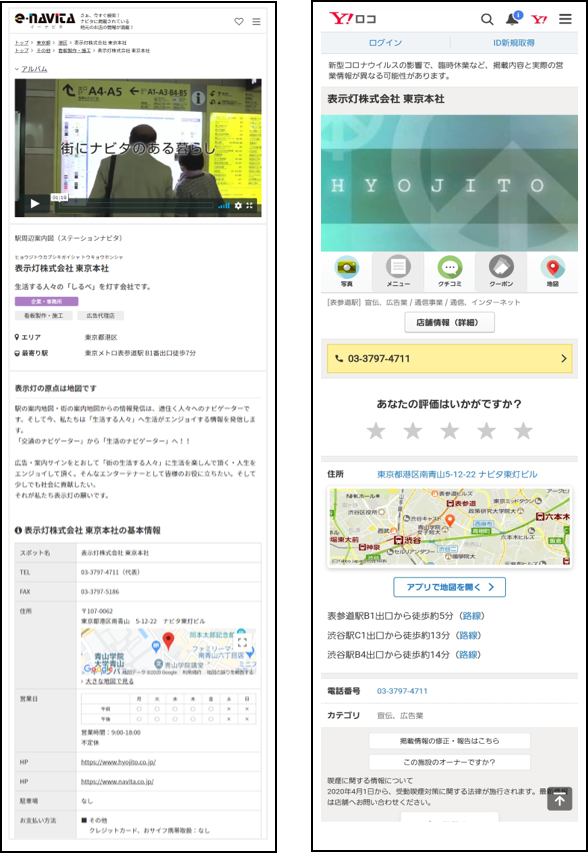The height and width of the screenshot is (853, 588).
Task: Select the 写真 camera icon tab
Action: [x=346, y=271]
